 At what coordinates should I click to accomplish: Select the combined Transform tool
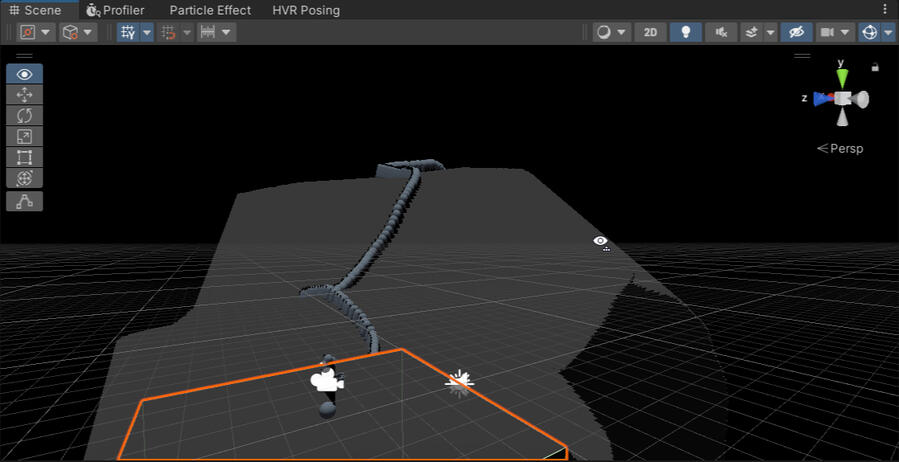[x=25, y=179]
